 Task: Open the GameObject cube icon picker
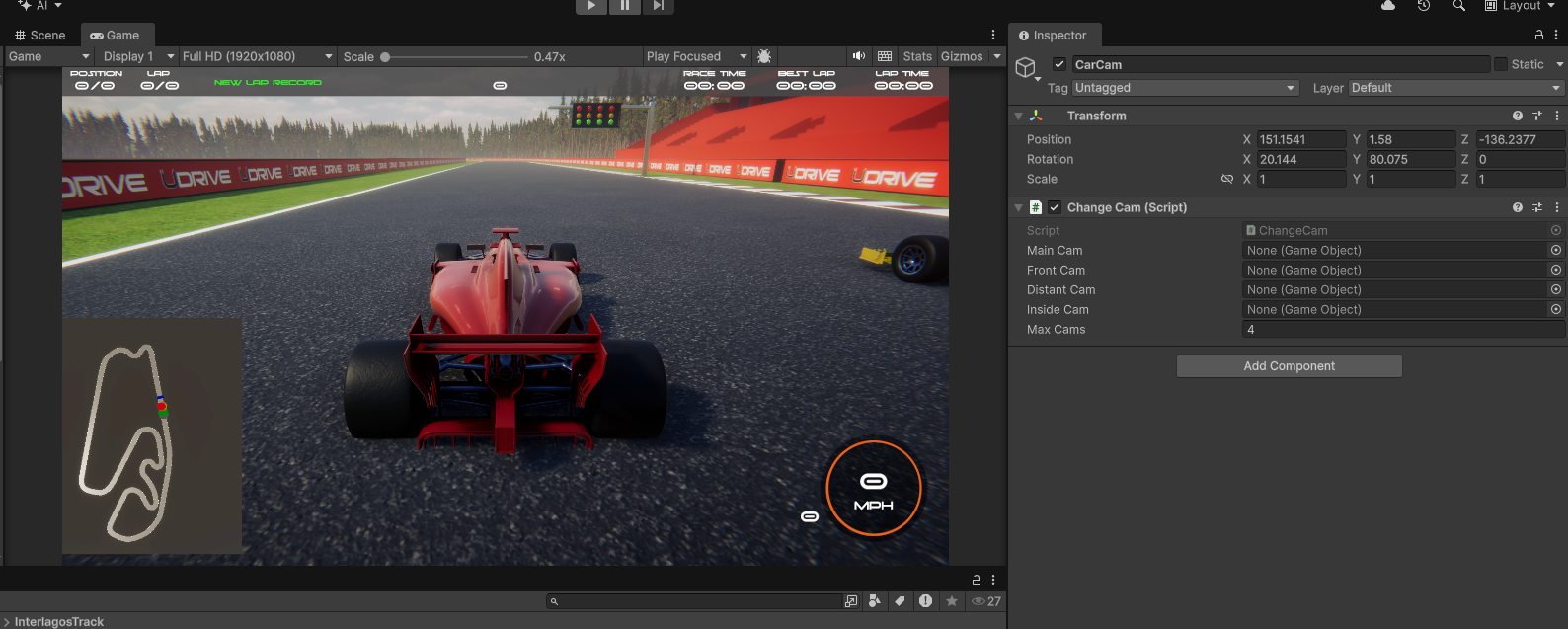point(1027,69)
